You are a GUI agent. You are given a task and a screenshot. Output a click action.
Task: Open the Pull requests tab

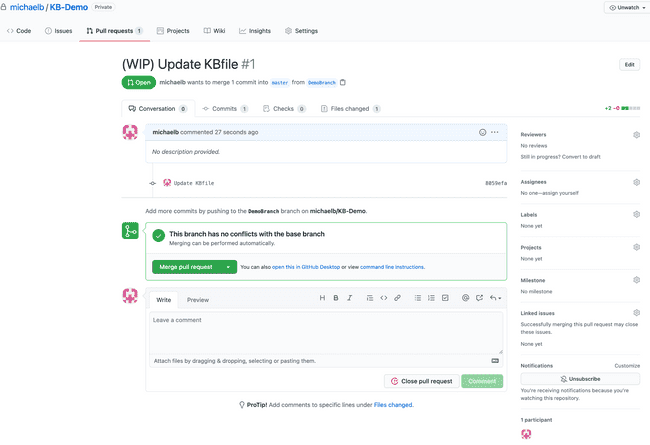(x=114, y=31)
